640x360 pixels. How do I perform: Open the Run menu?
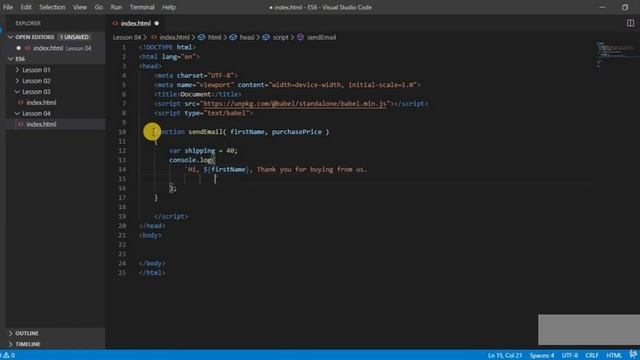tap(116, 7)
